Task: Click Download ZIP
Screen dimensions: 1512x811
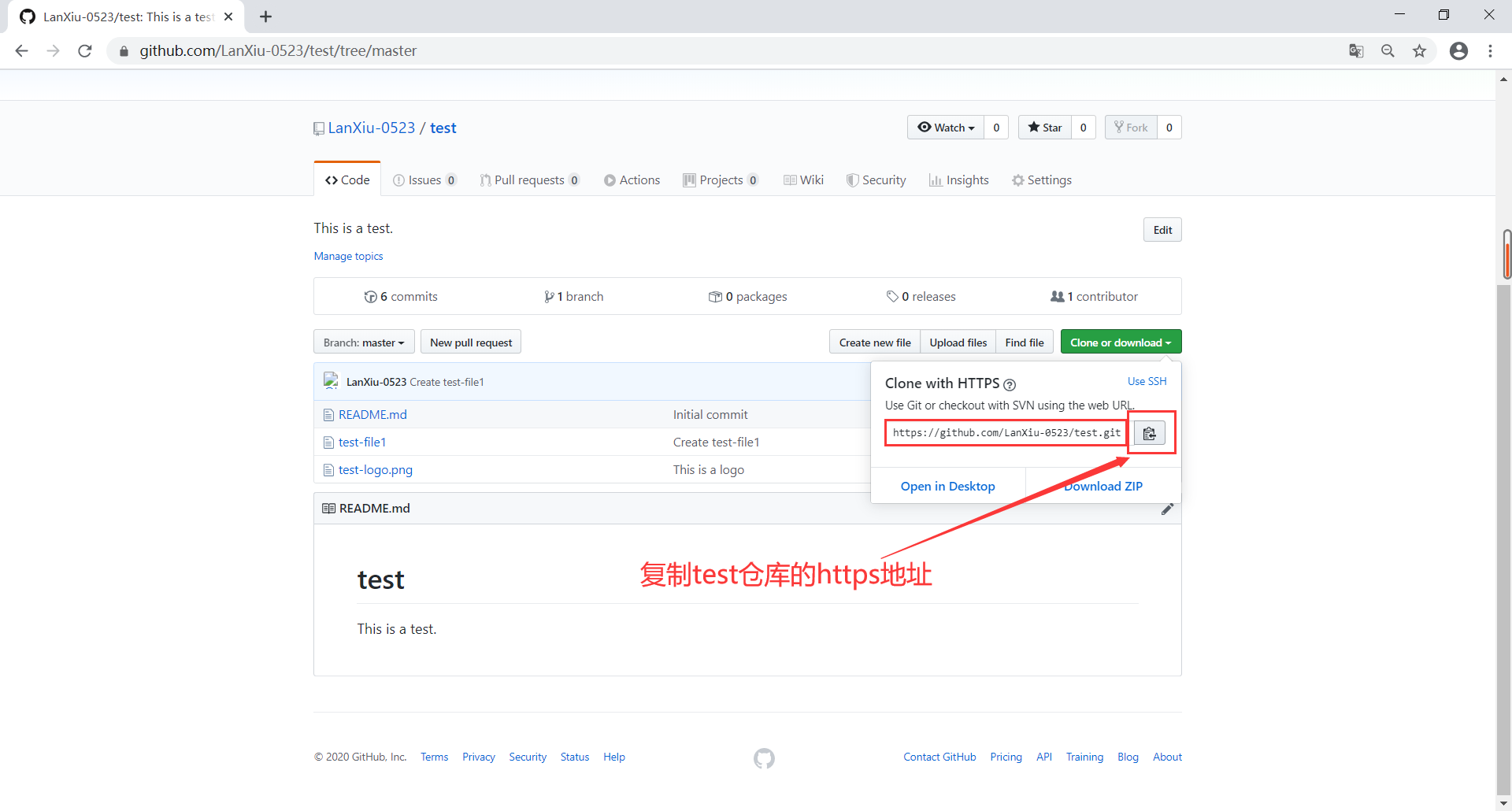Action: click(1102, 486)
